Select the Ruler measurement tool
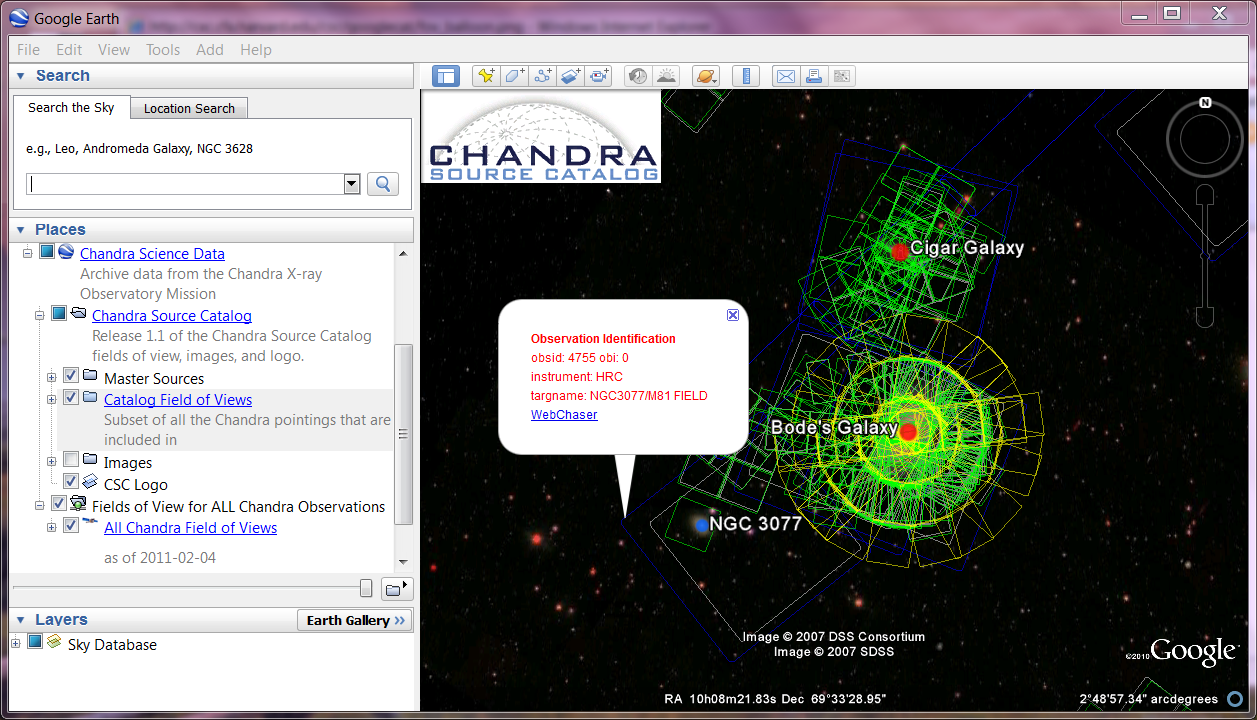This screenshot has width=1257, height=720. click(x=746, y=76)
